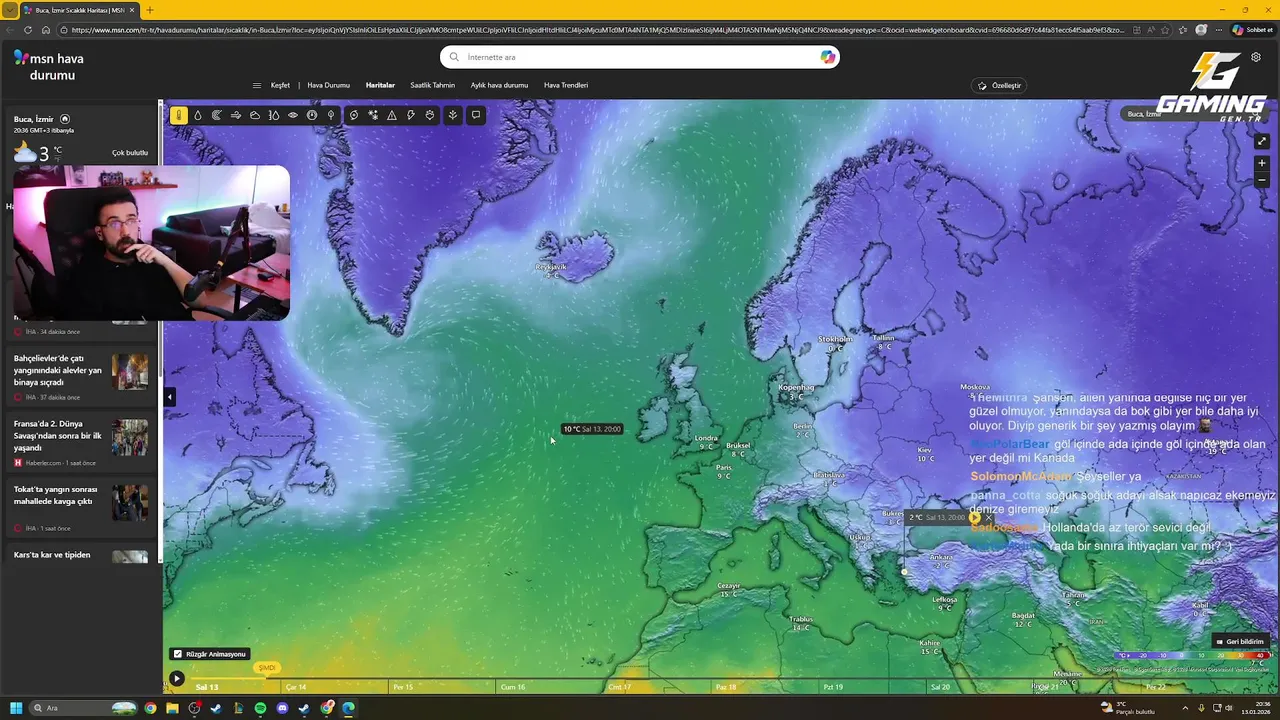Viewport: 1280px width, 720px height.
Task: Open Fransa'da 2. Dünya Savaşı news link
Action: pyautogui.click(x=58, y=435)
